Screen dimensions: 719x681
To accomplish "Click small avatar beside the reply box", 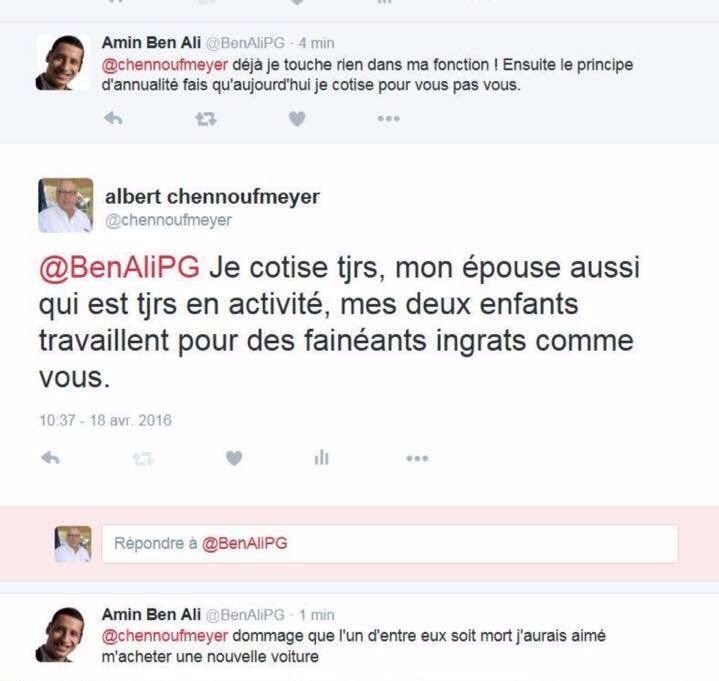I will pos(73,543).
